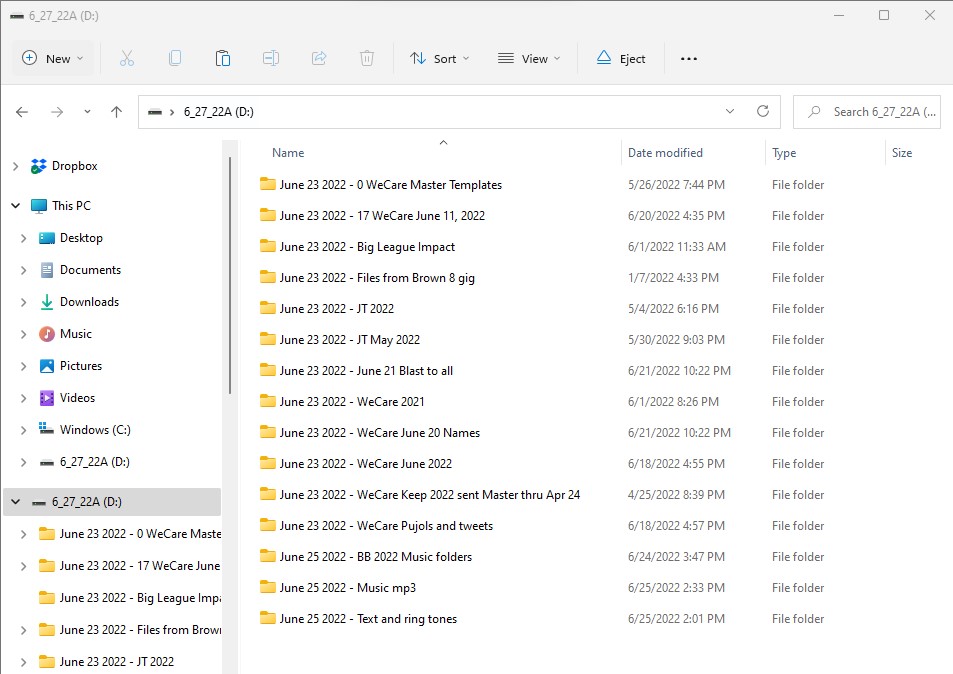Select the 'Big League Impact' folder in list
This screenshot has width=953, height=674.
367,247
